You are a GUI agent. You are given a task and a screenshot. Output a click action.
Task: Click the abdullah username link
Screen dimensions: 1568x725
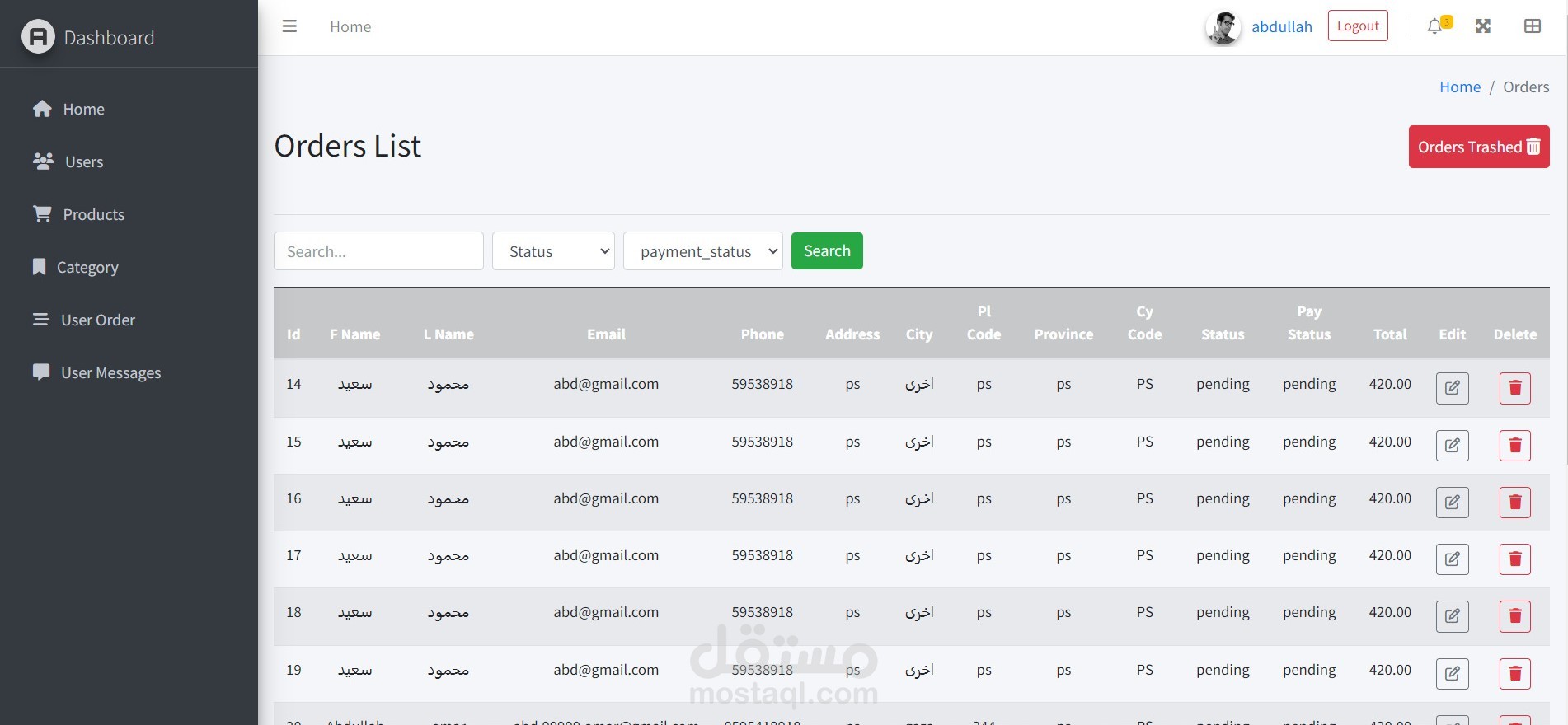point(1282,26)
